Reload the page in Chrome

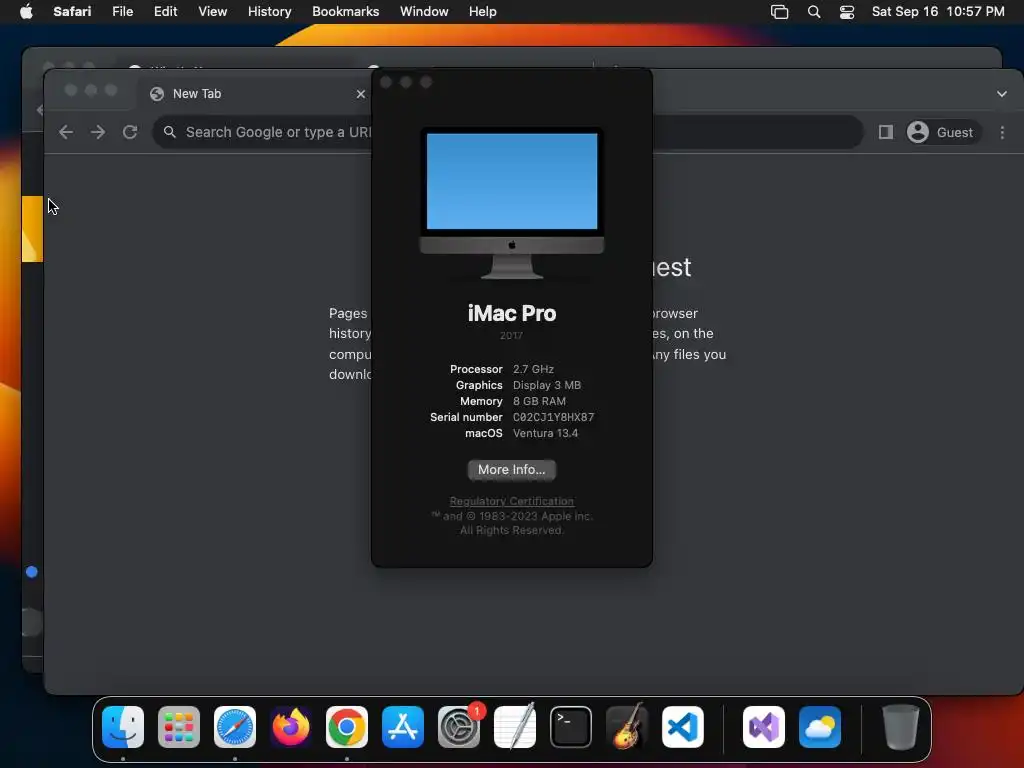coord(130,133)
